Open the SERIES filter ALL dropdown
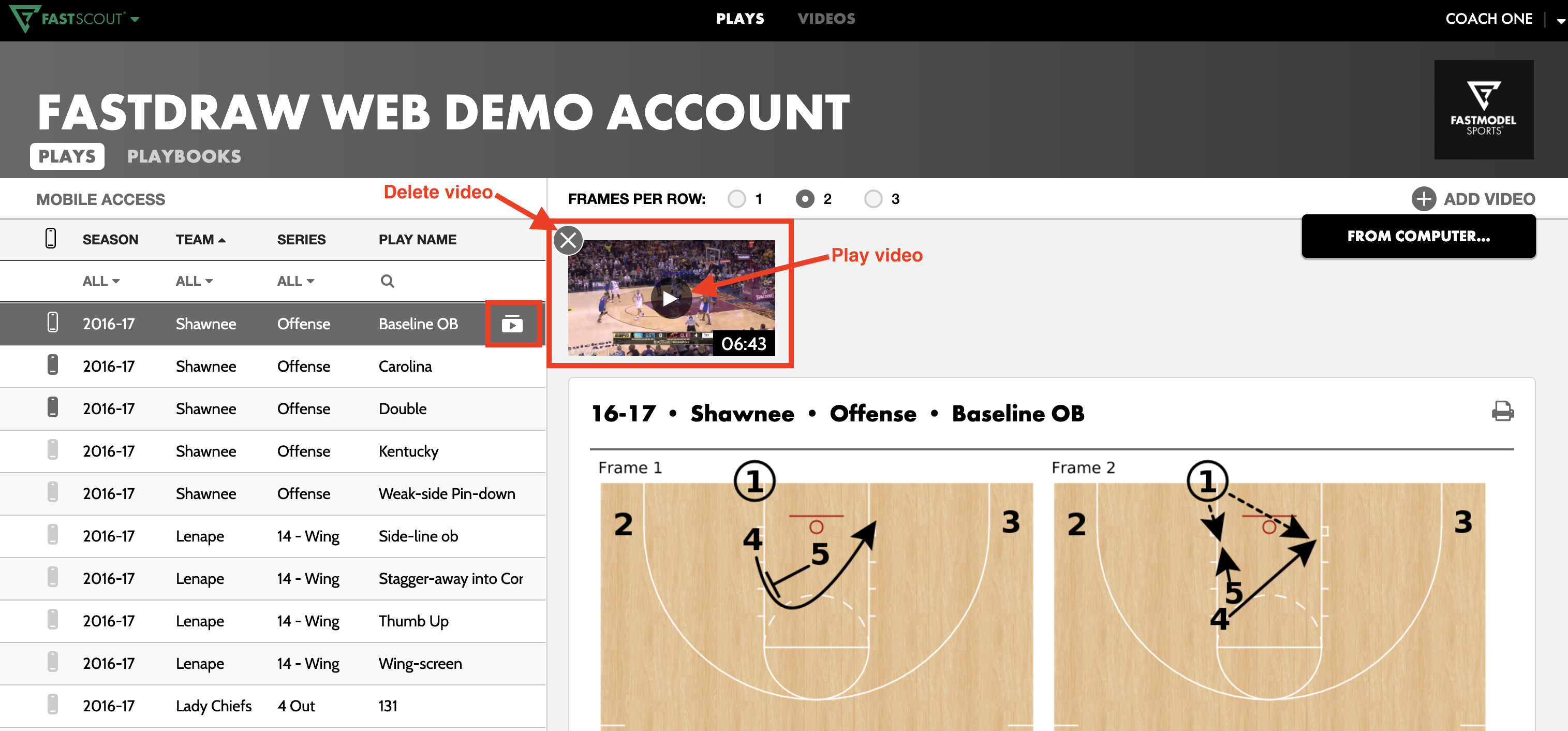The height and width of the screenshot is (731, 1568). point(295,281)
